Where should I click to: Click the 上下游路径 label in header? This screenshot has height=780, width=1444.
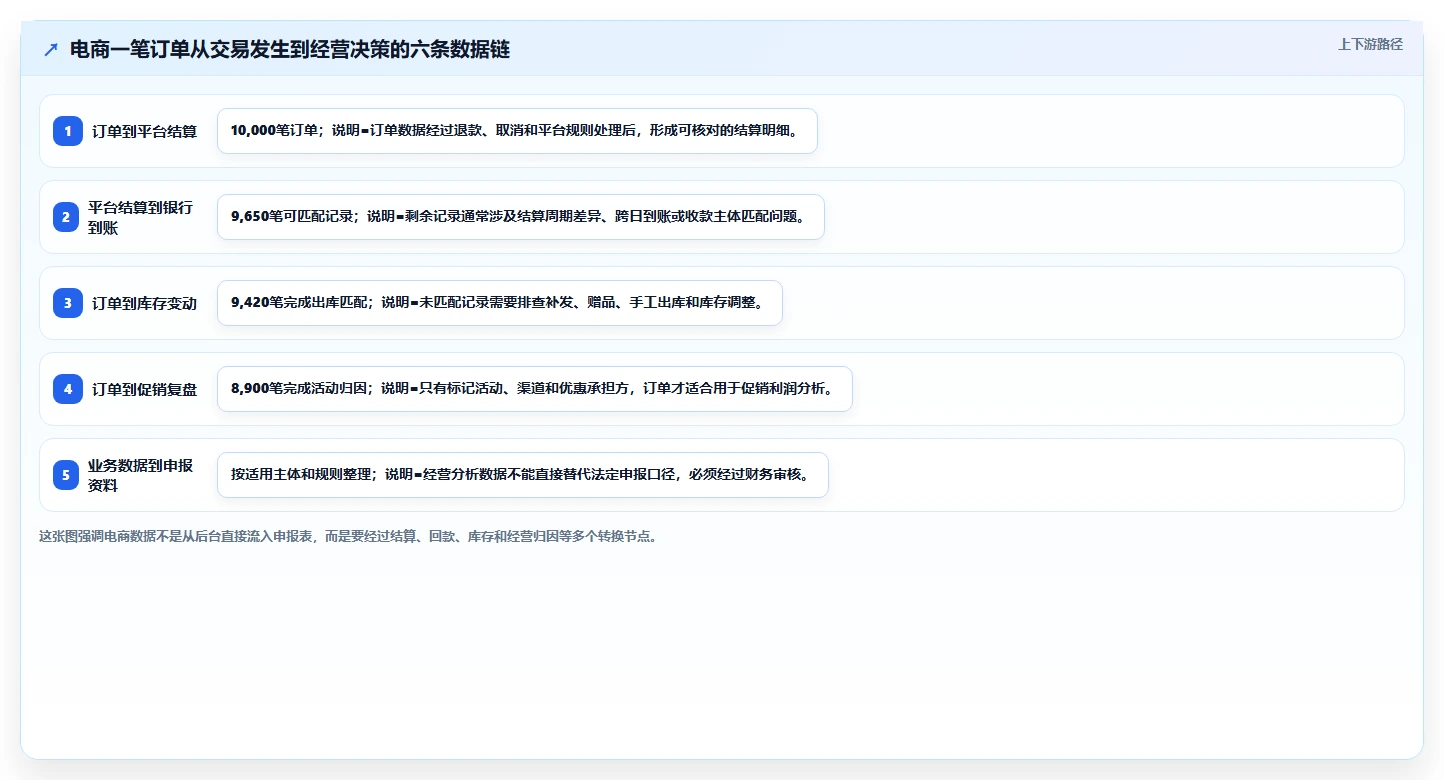point(1370,44)
